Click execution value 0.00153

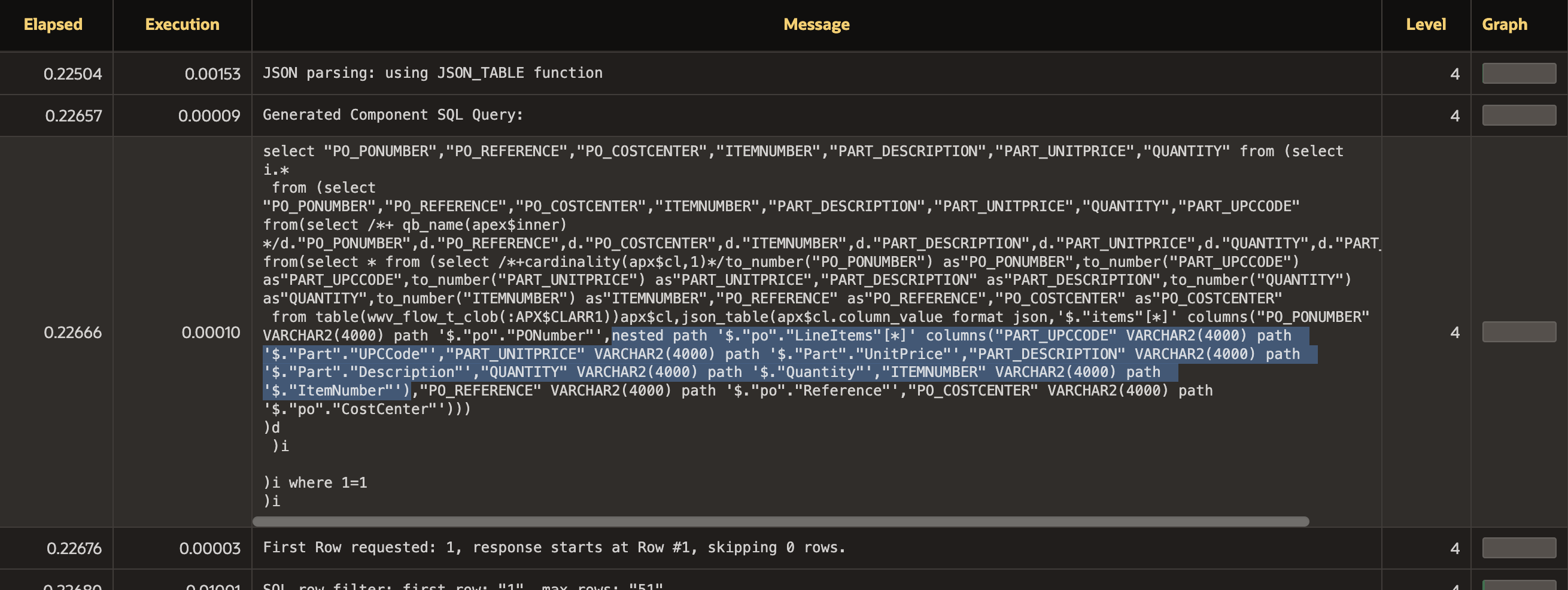[x=212, y=74]
